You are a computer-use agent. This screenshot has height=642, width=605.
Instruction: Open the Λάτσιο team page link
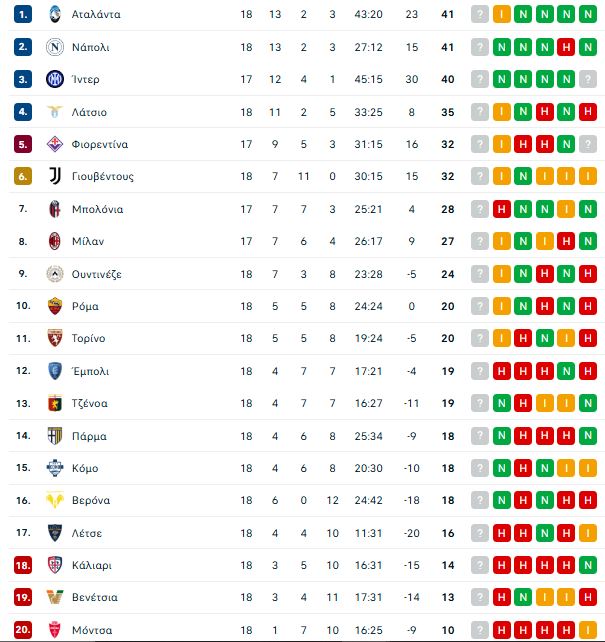89,112
